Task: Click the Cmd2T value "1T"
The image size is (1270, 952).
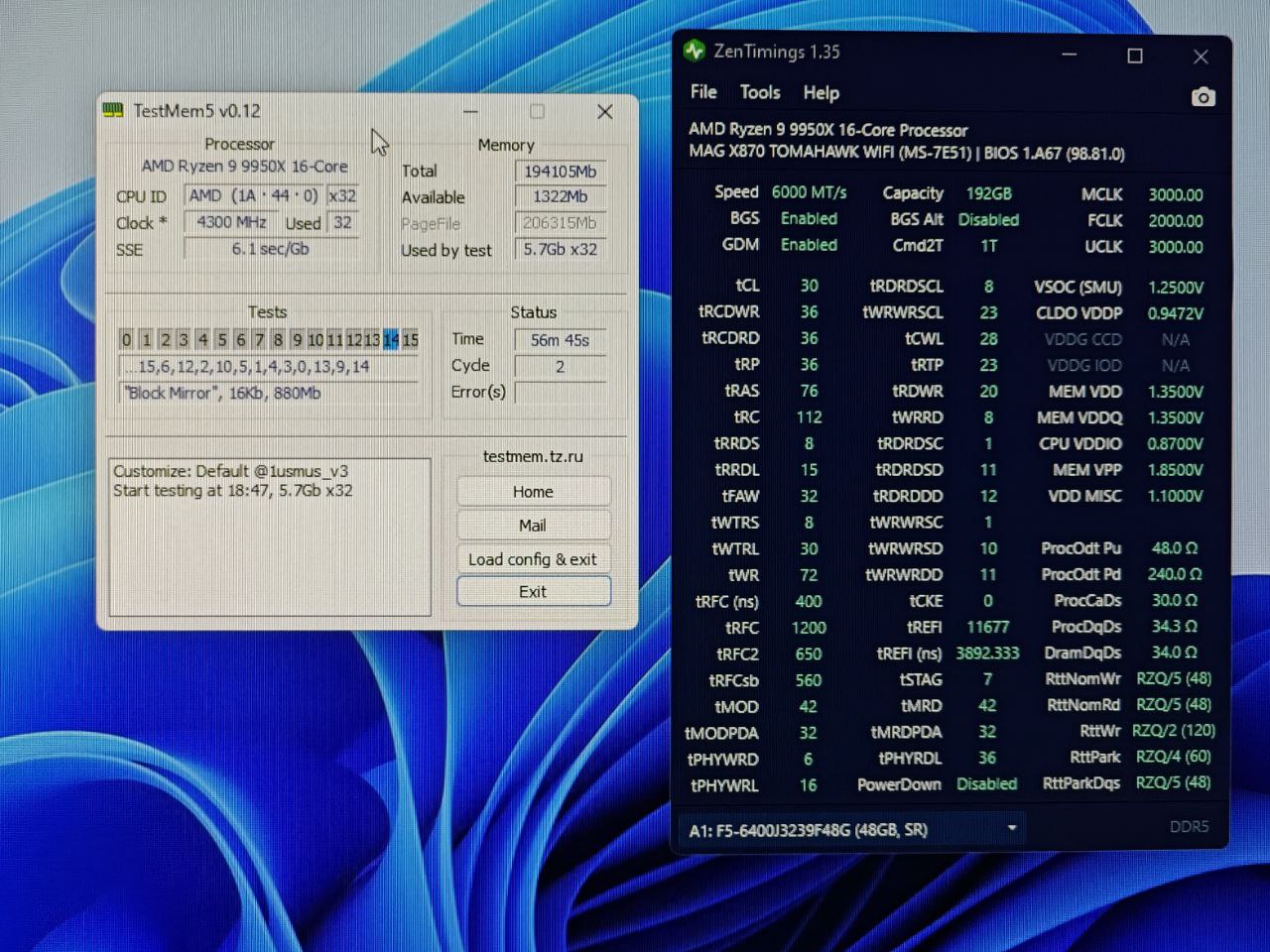Action: tap(988, 246)
